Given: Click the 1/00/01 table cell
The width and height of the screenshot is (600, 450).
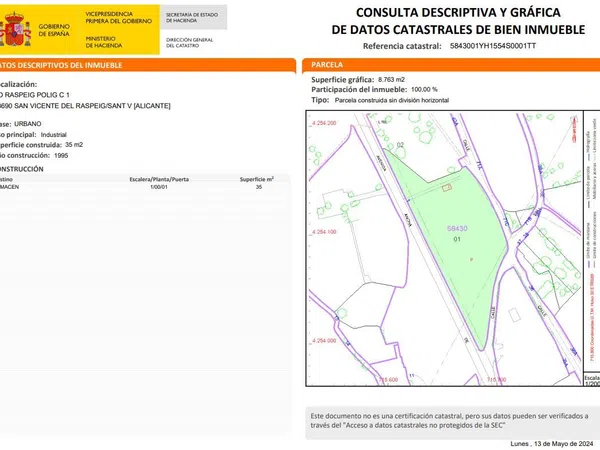Looking at the screenshot, I should coord(159,187).
